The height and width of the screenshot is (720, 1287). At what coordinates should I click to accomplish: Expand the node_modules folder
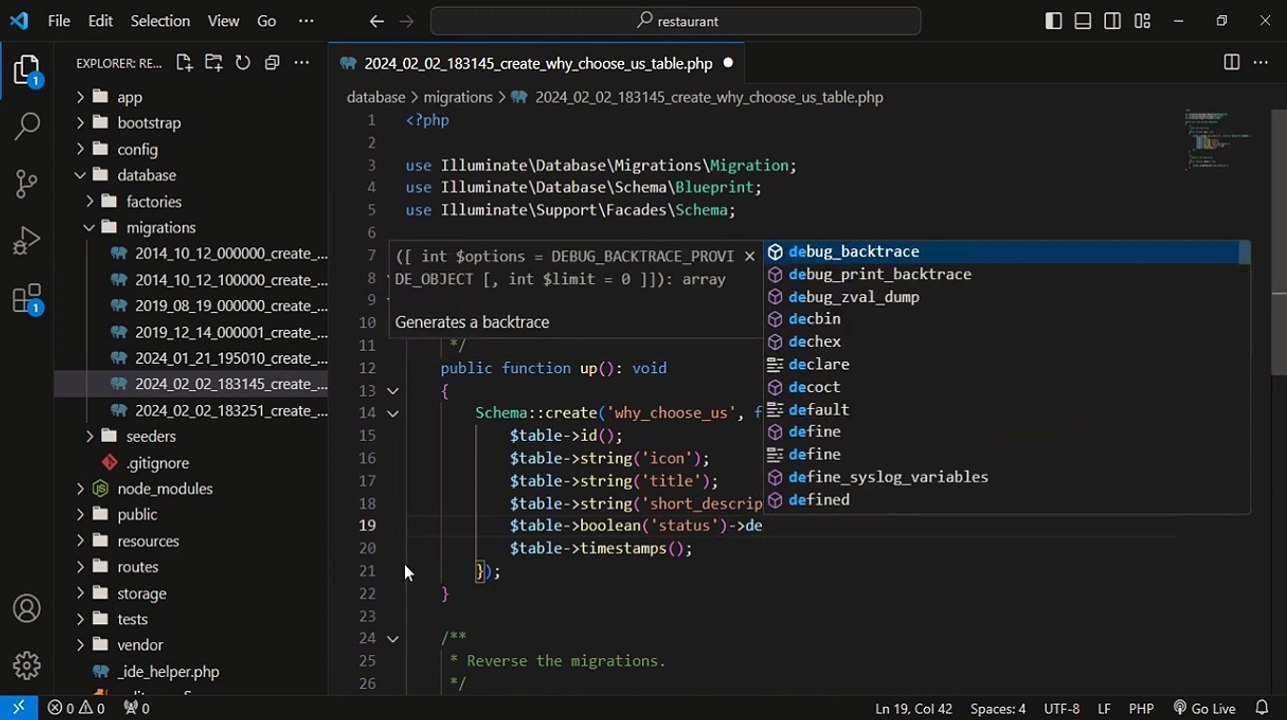[80, 488]
